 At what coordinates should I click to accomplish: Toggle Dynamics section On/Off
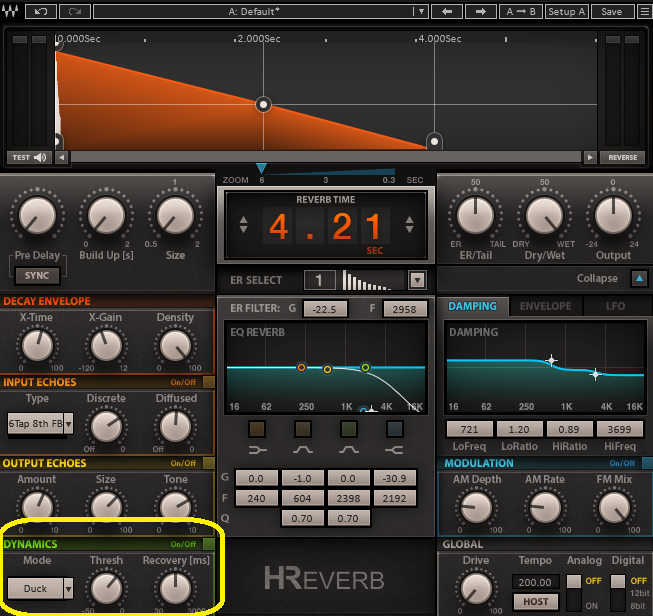(x=208, y=544)
